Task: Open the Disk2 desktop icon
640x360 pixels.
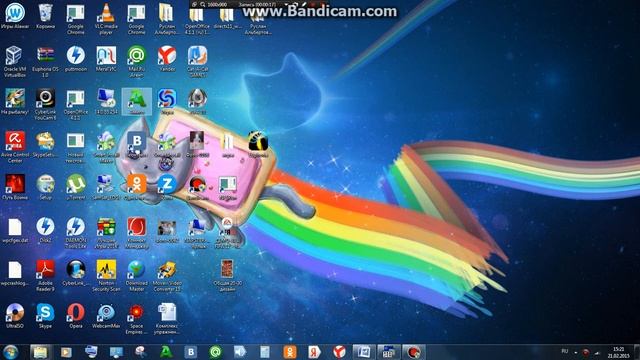Action: (45, 230)
